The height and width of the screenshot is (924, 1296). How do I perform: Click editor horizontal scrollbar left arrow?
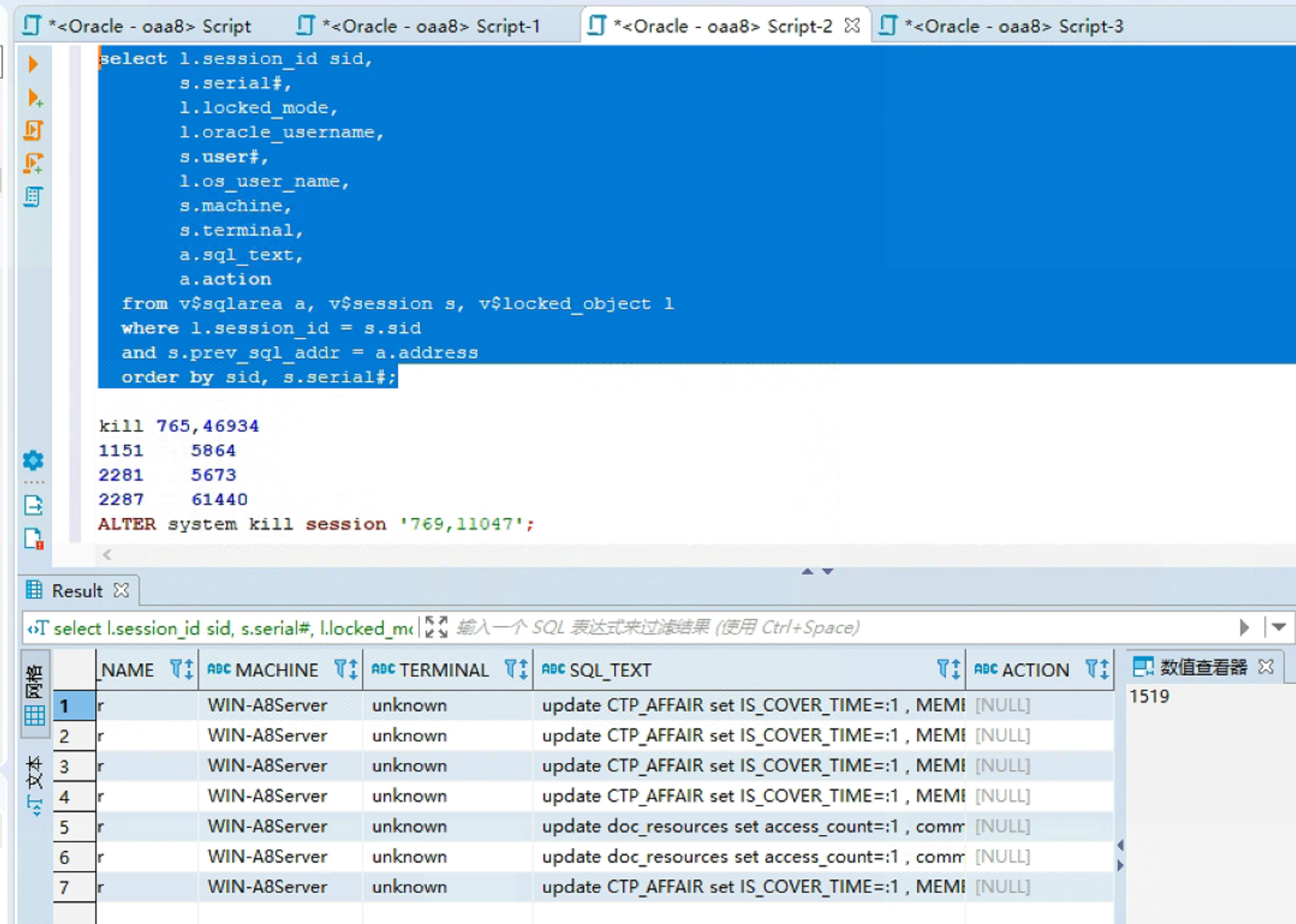point(107,554)
